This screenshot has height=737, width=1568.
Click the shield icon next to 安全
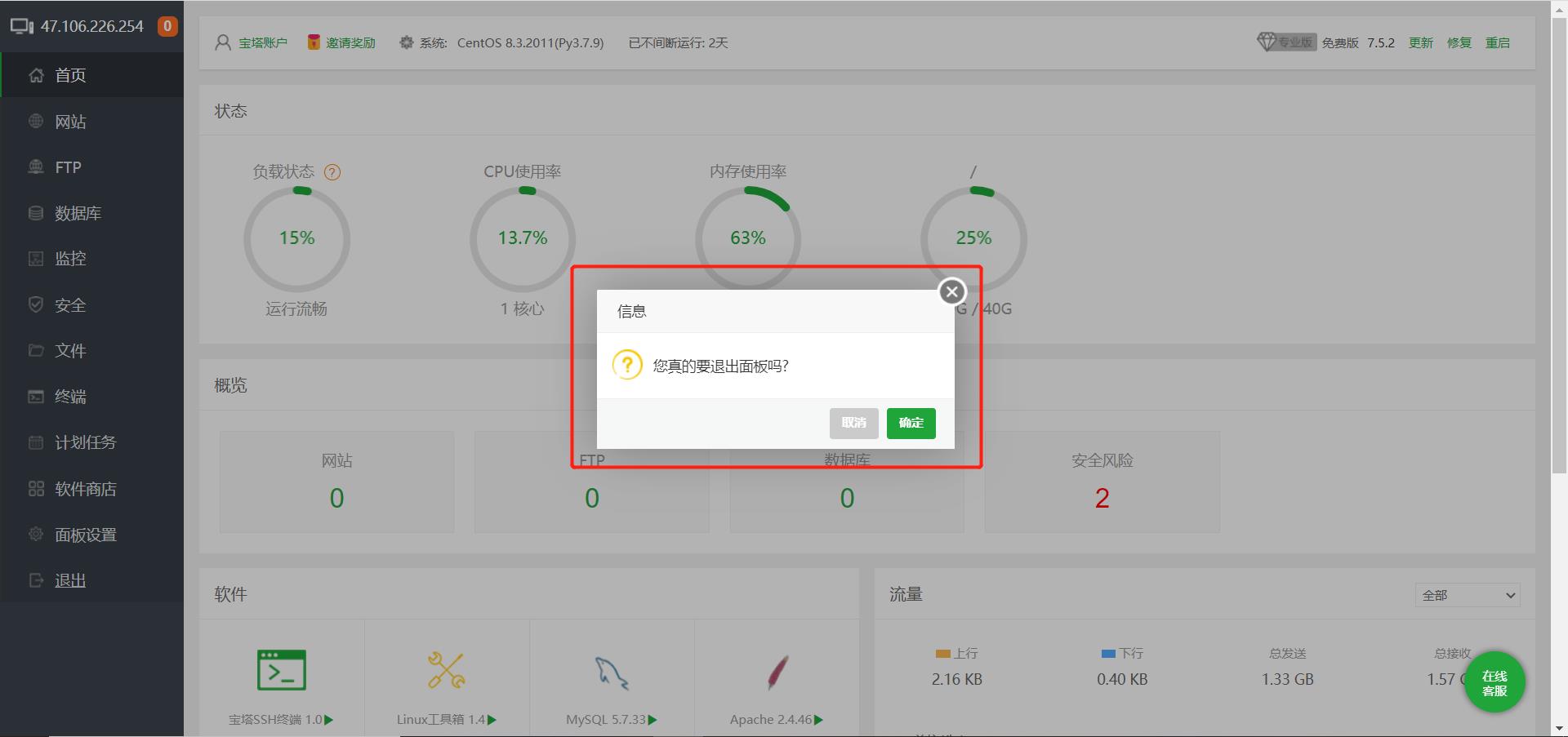(36, 304)
